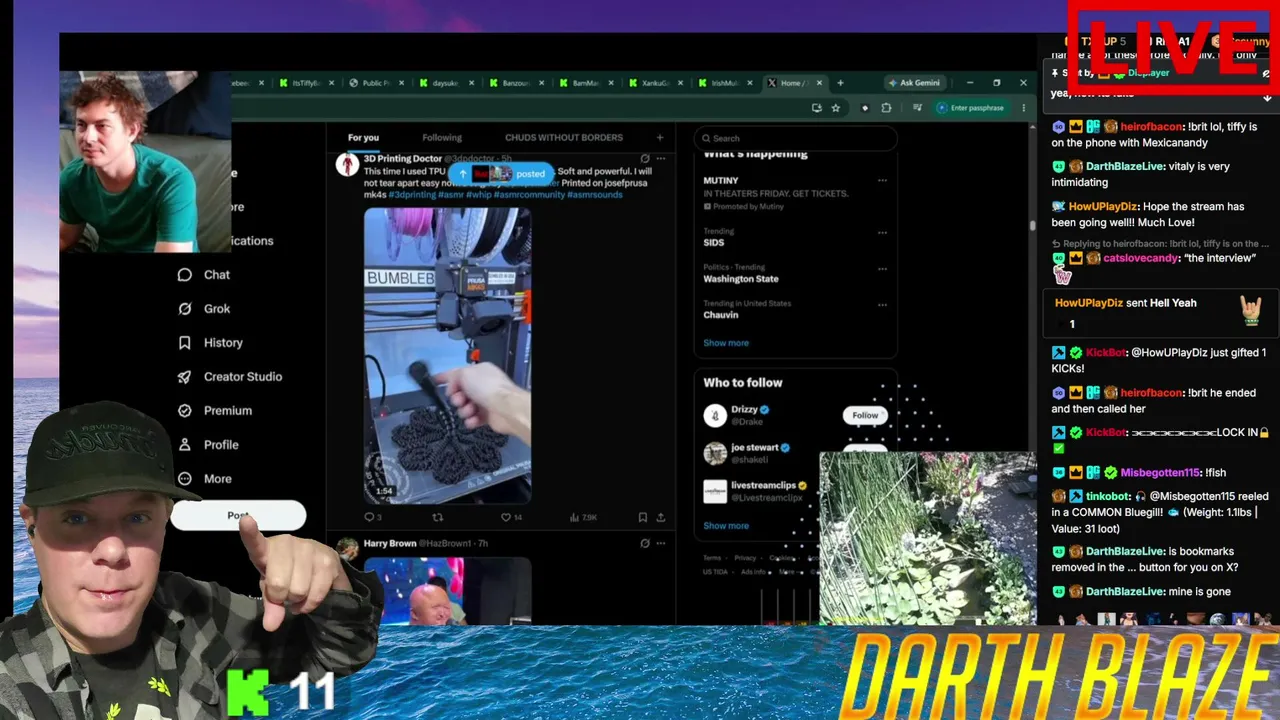
Task: Click the X Search field
Action: [796, 138]
